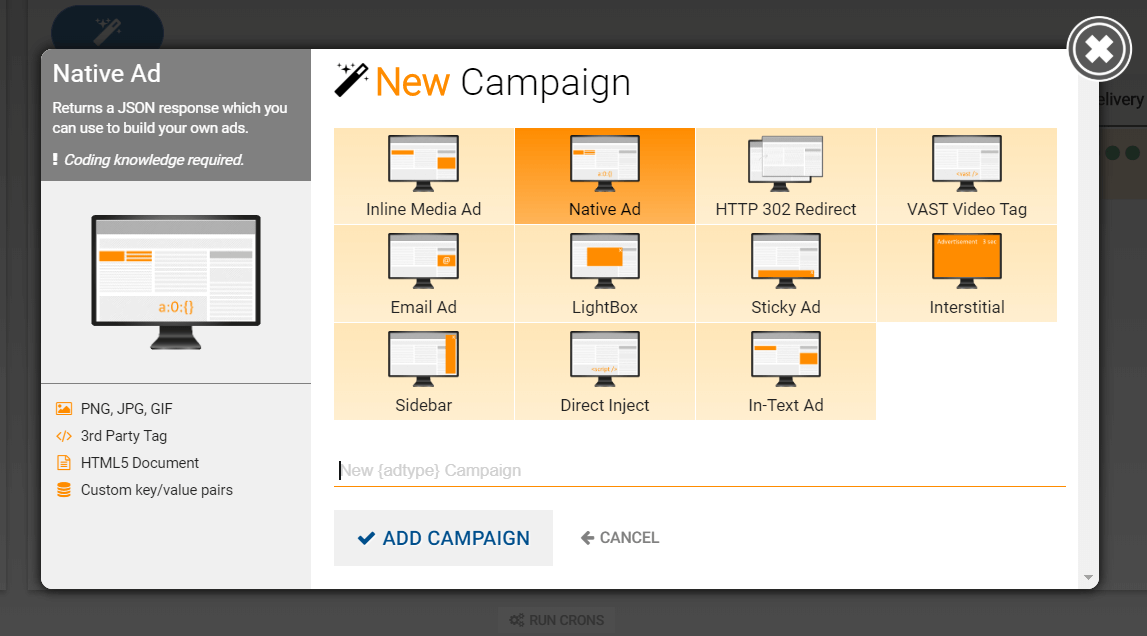Pick the VAST Video Tag type
Screen dimensions: 1147x636
coord(966,175)
